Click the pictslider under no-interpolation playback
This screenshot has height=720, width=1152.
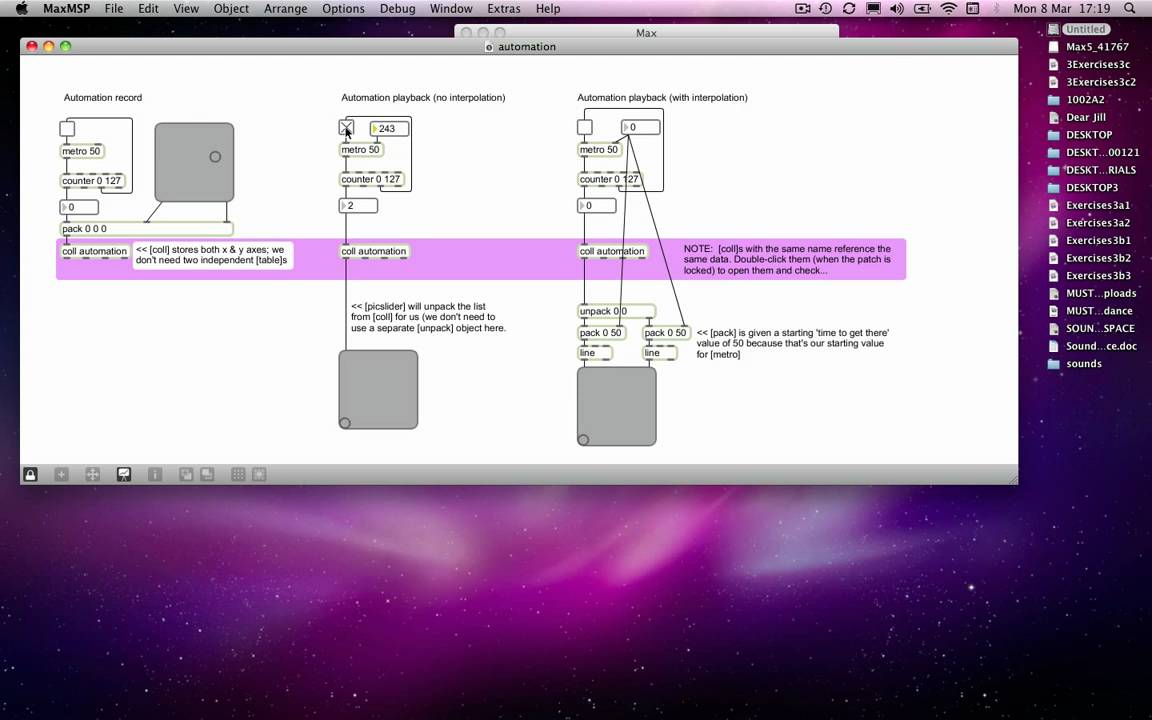click(378, 389)
